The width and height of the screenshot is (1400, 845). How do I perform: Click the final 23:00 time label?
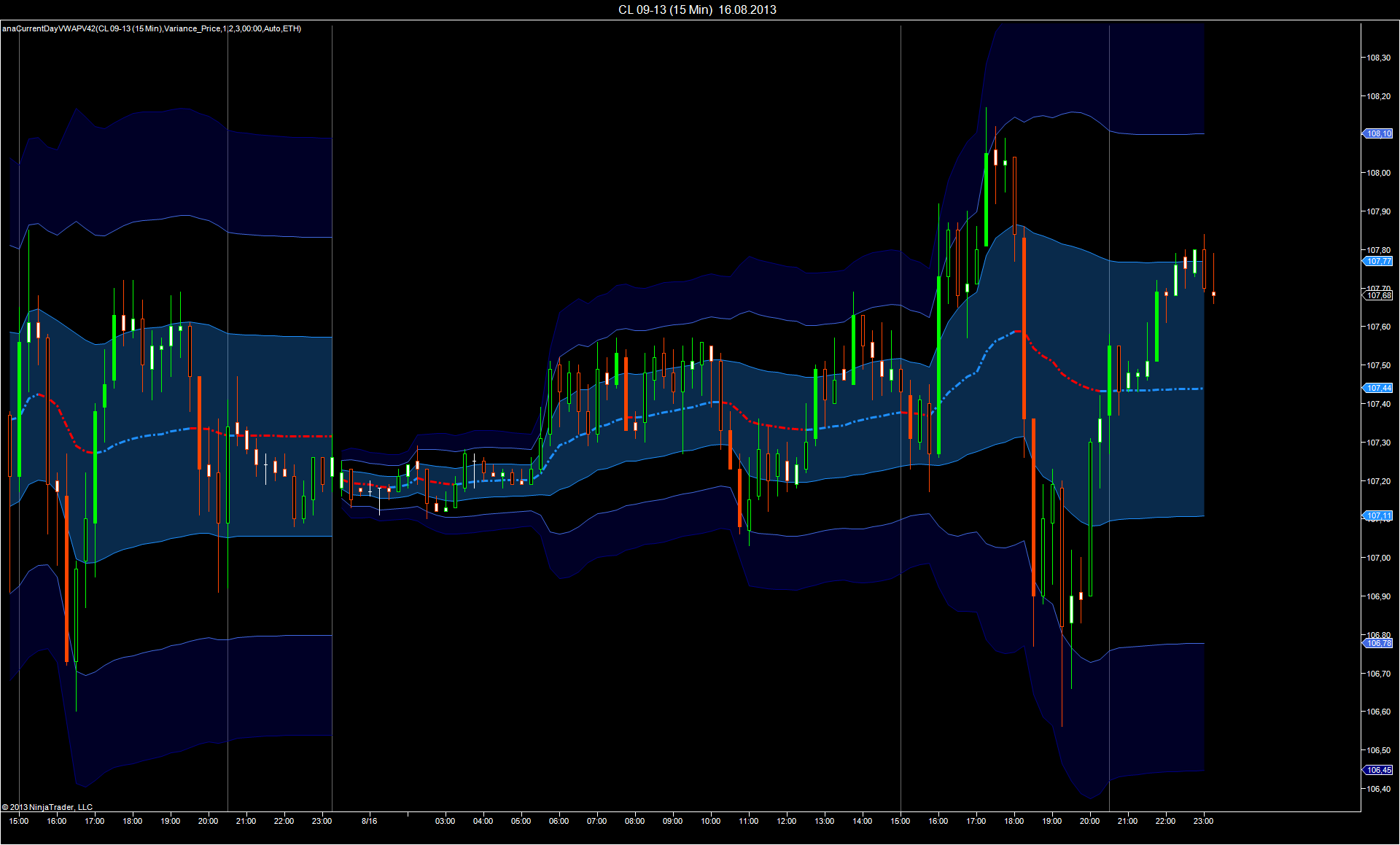[x=1203, y=821]
